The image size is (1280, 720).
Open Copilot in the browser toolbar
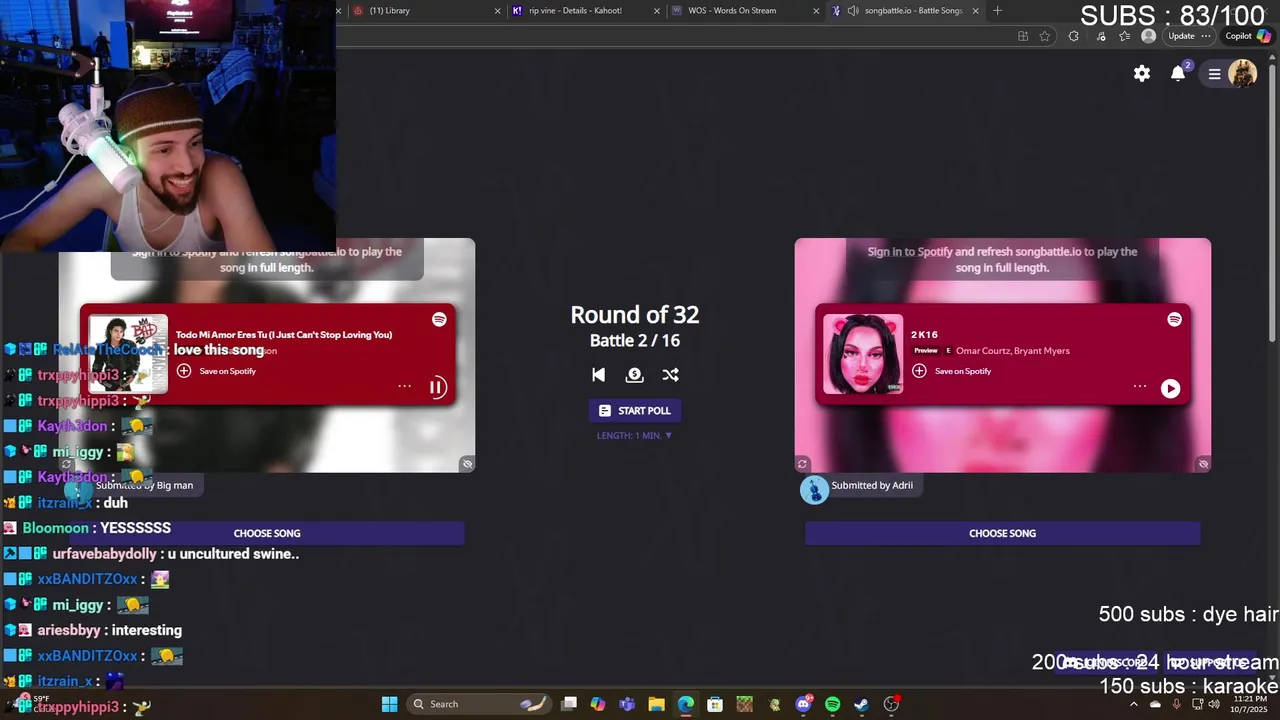1248,36
